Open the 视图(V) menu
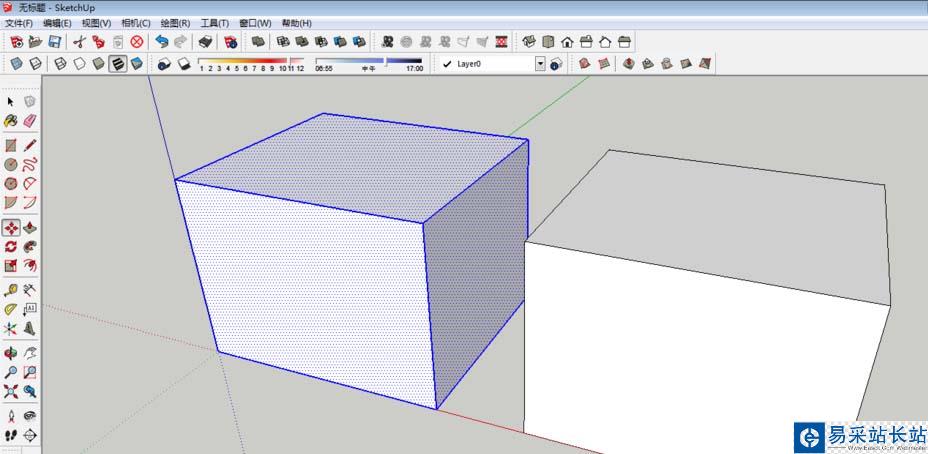 pyautogui.click(x=96, y=23)
